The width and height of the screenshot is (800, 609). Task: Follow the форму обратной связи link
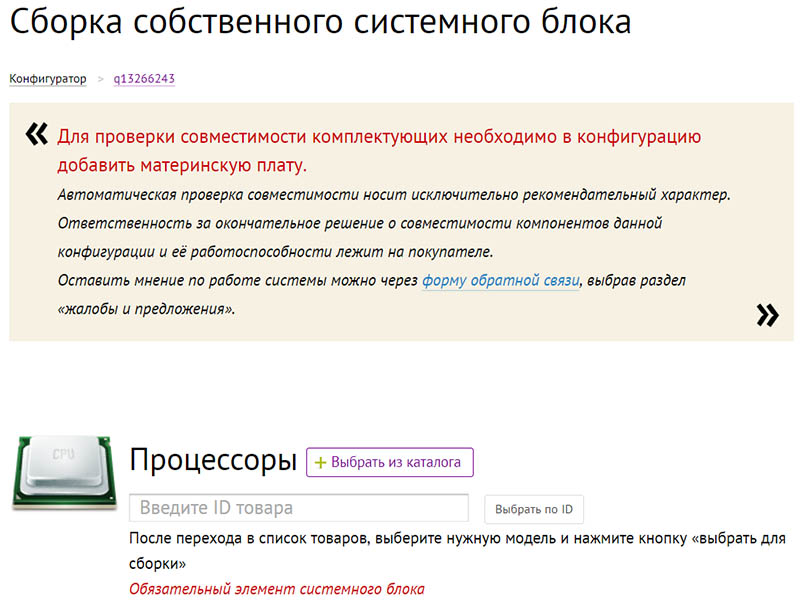501,281
